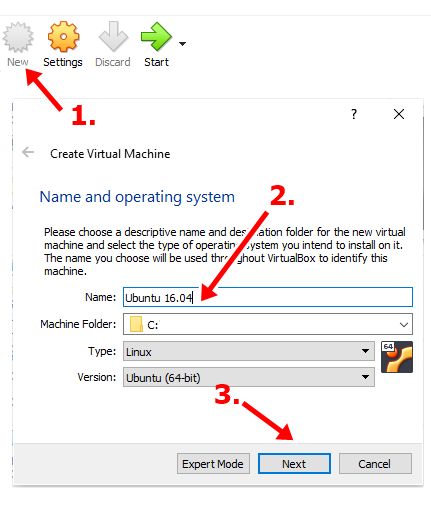431x513 pixels.
Task: Click the 'Name:' label
Action: [100, 297]
